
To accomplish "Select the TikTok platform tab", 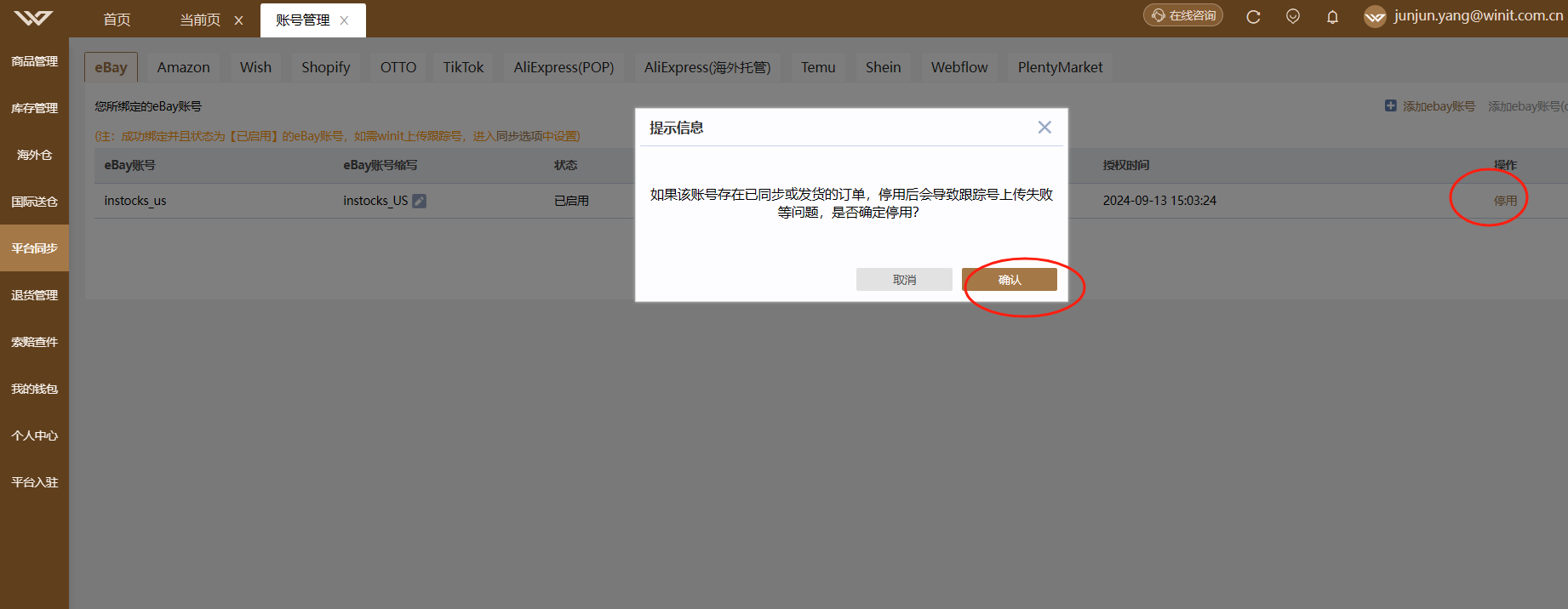I will (463, 67).
